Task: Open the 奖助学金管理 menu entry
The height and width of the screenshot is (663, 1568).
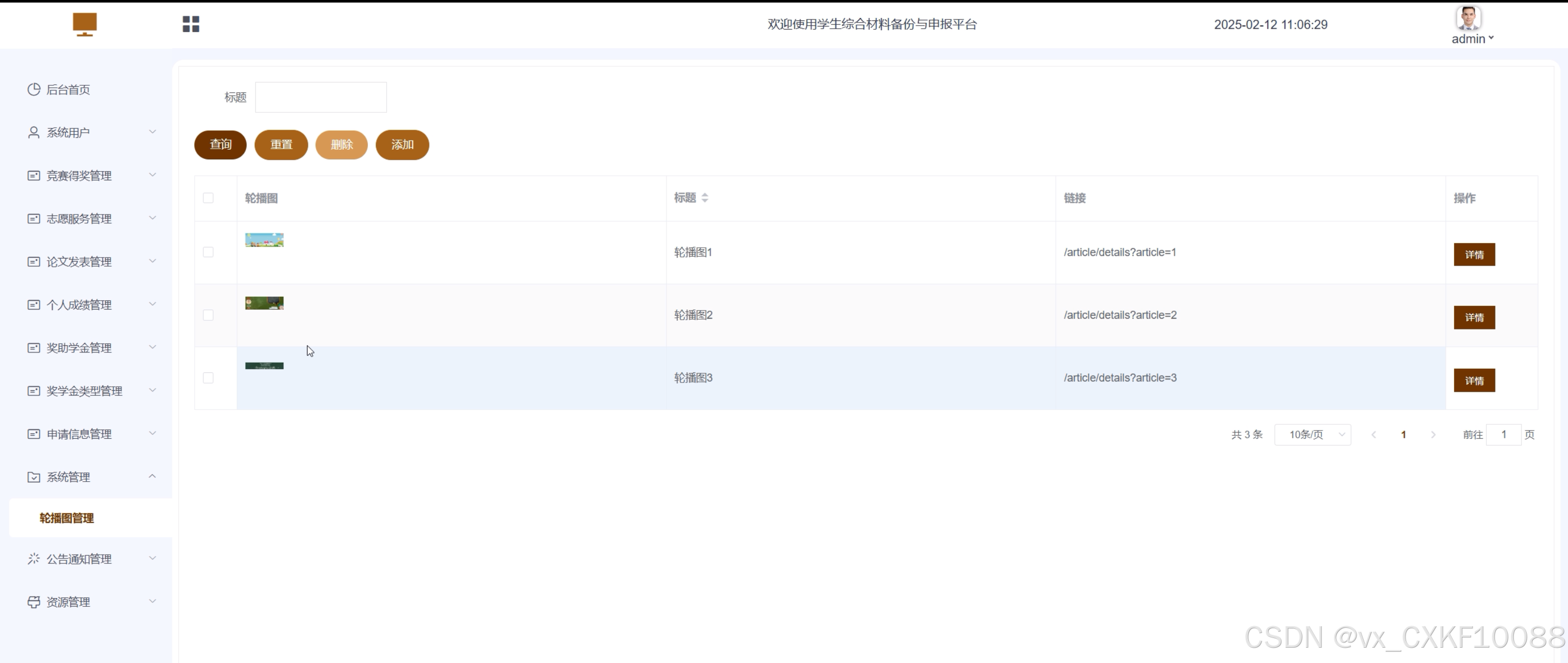Action: [x=79, y=348]
